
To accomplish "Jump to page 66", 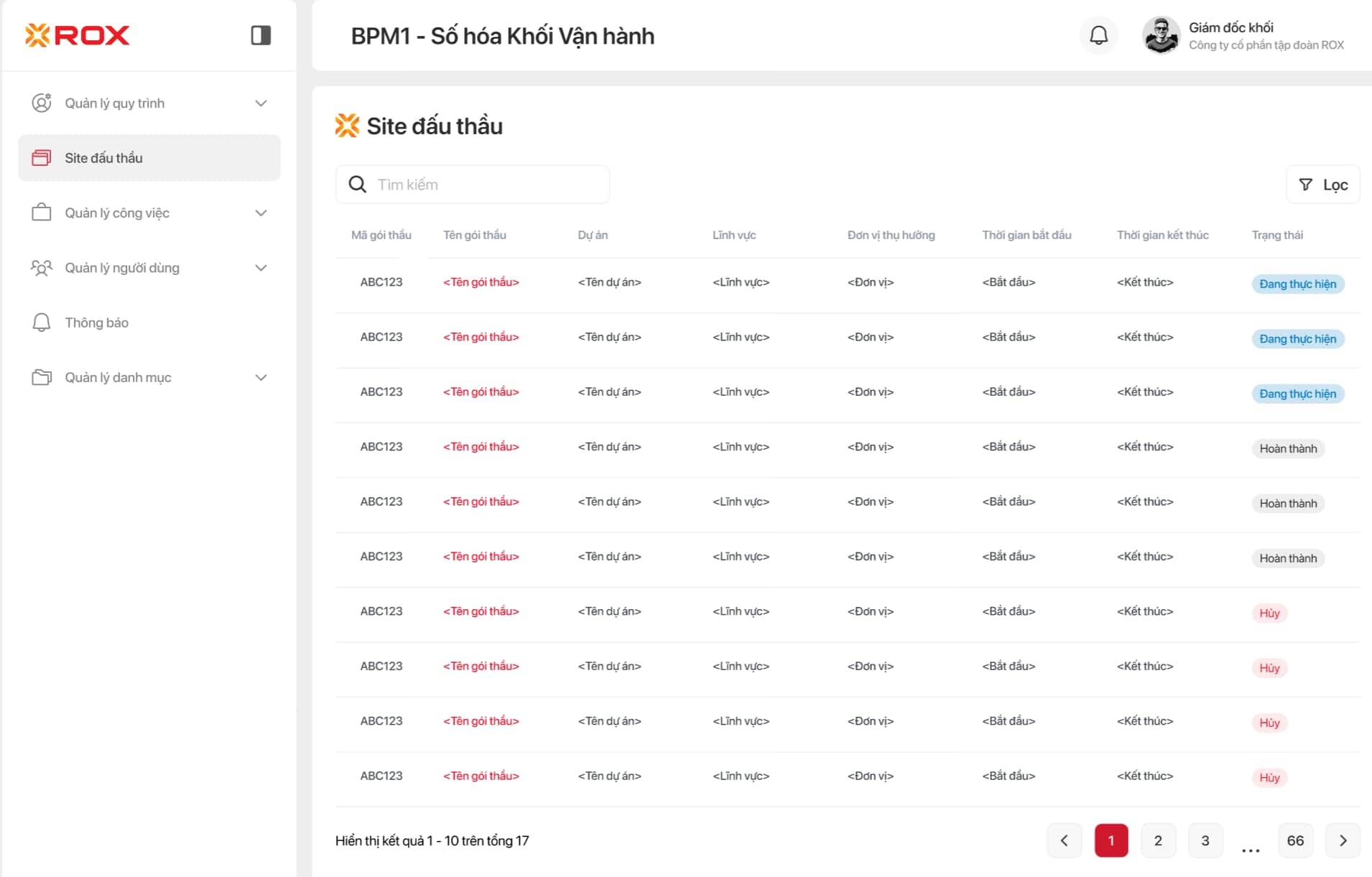I will (x=1295, y=840).
